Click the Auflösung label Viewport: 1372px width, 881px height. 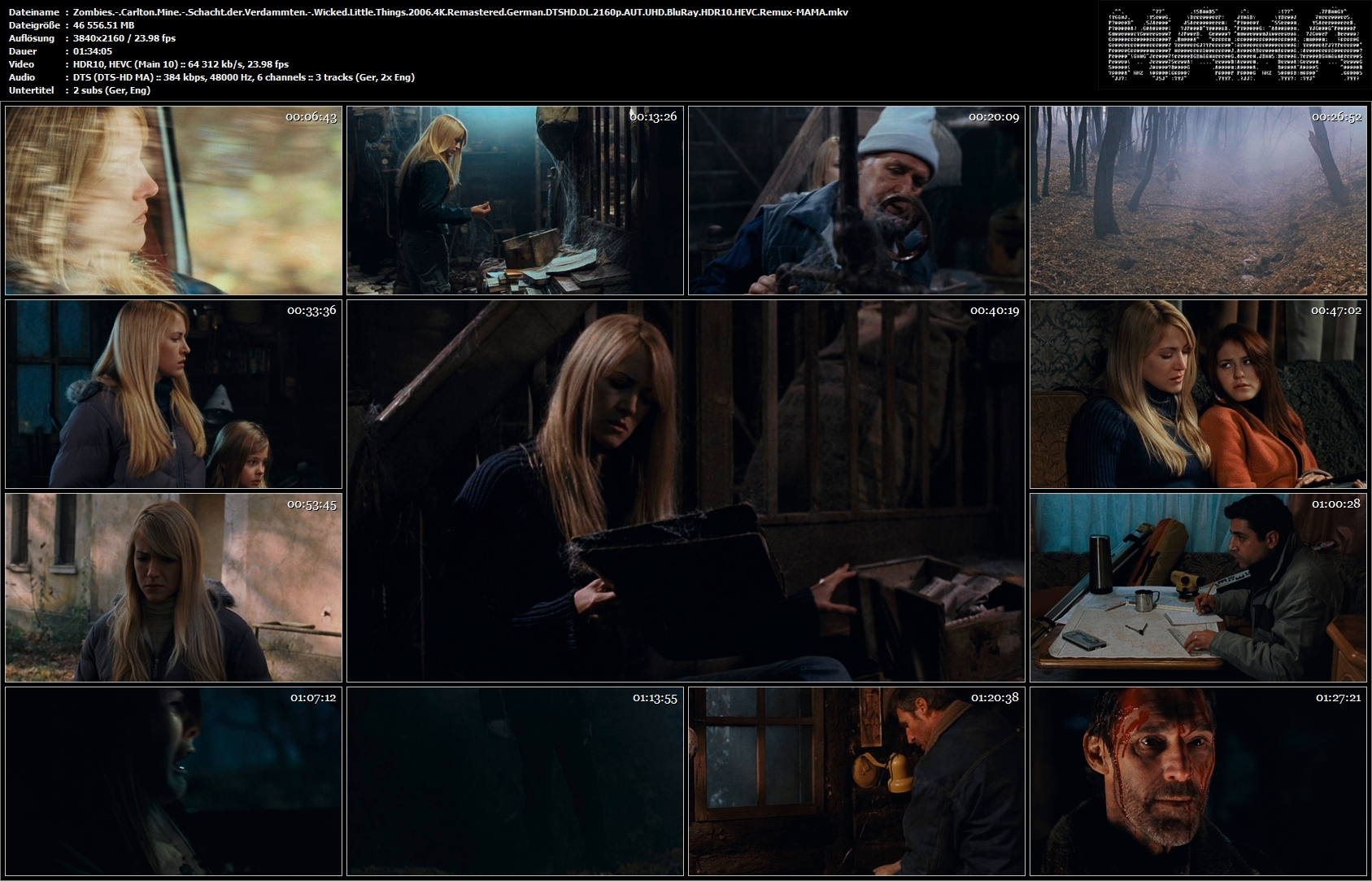coord(32,38)
